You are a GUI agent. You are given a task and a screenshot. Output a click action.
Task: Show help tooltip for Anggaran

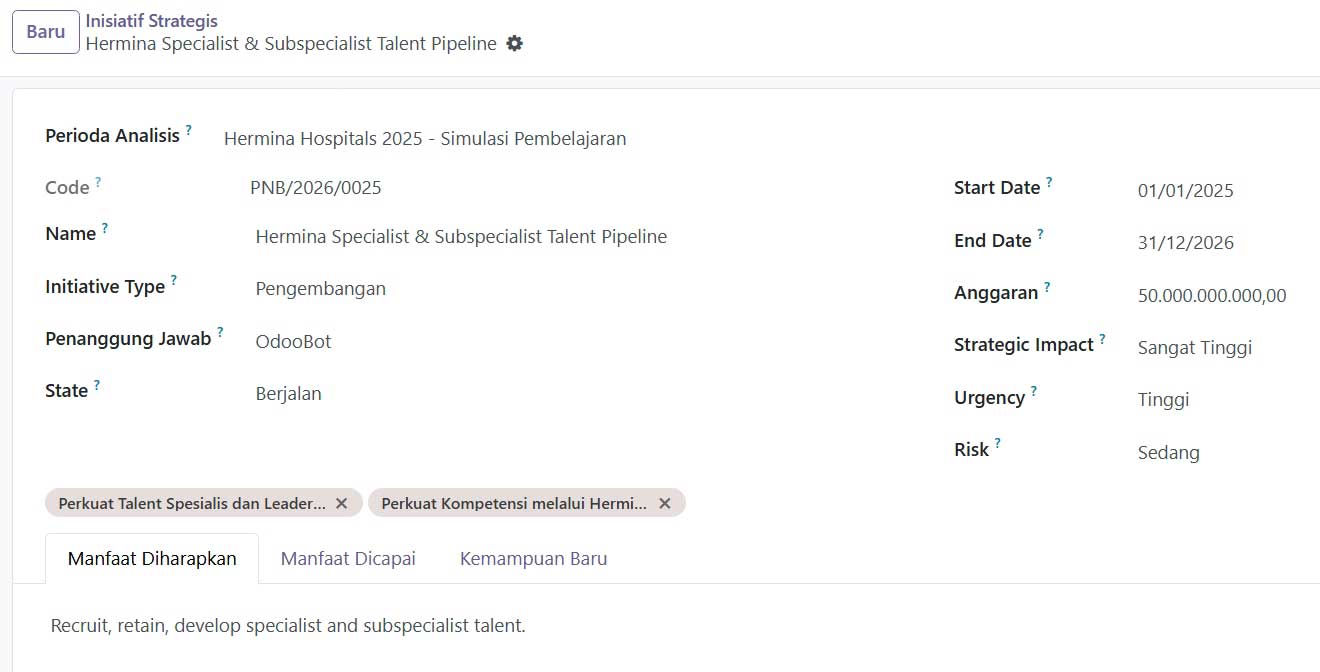[x=1047, y=287]
